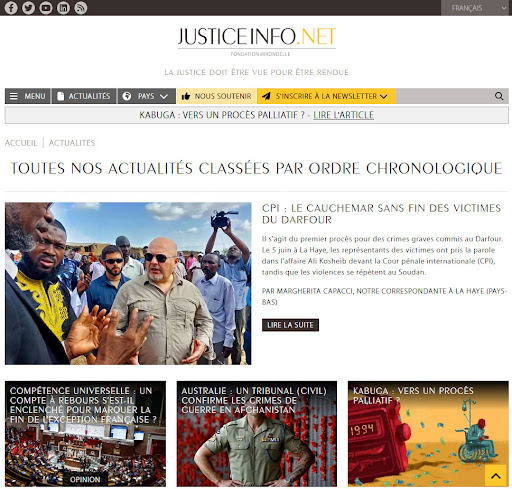Open the hamburger Menu item
Screen dimensions: 512x489
(x=28, y=96)
